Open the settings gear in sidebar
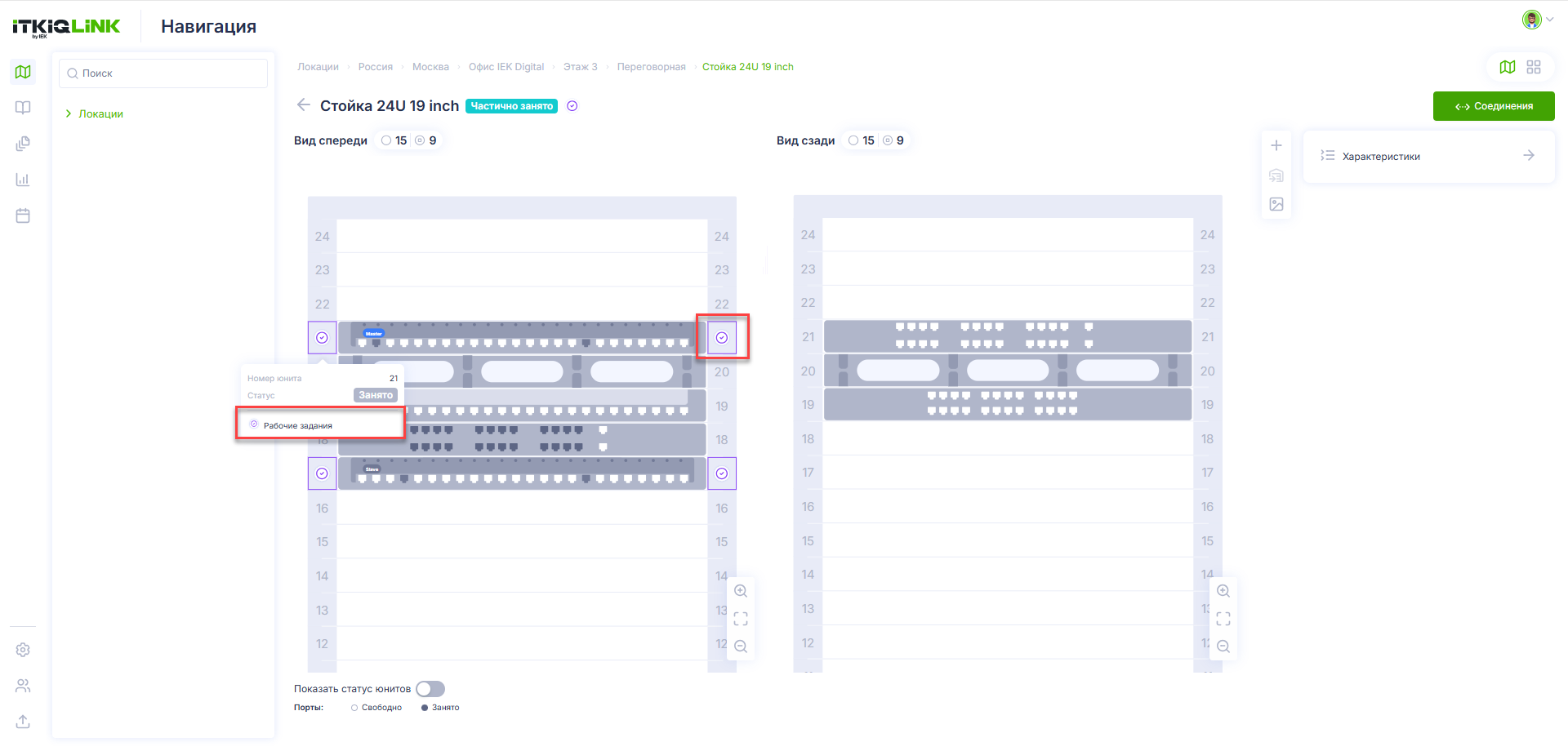Viewport: 1568px width, 751px height. (x=23, y=650)
